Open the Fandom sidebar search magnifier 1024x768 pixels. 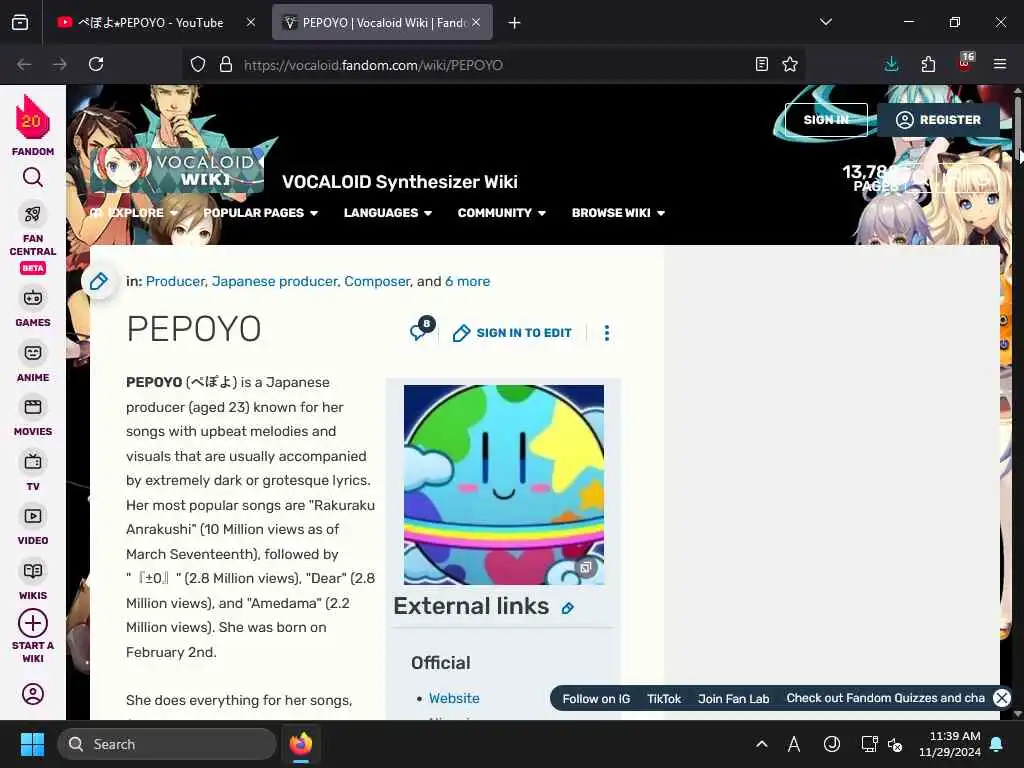coord(33,178)
